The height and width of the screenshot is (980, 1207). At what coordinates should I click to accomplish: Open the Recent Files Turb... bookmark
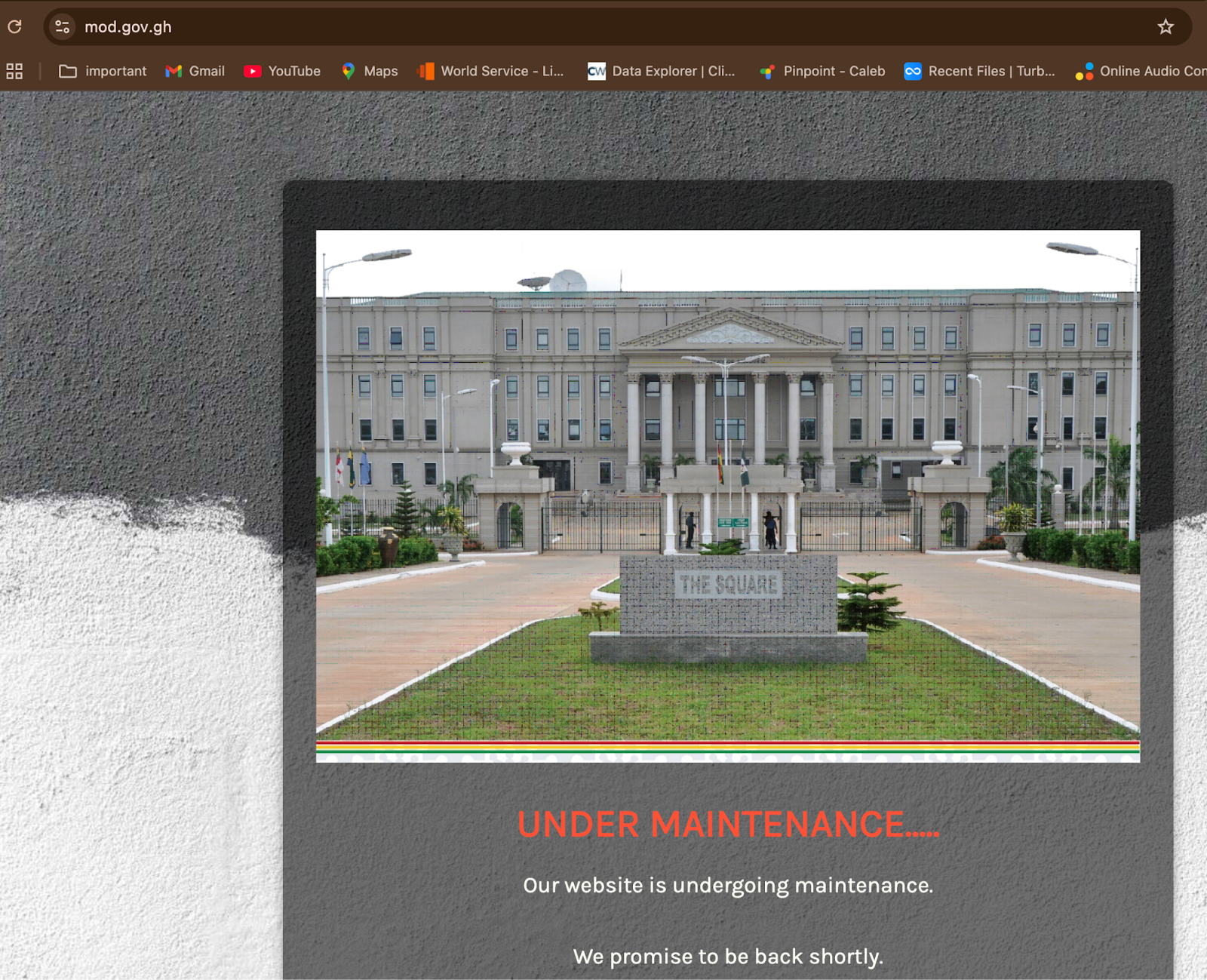tap(980, 71)
